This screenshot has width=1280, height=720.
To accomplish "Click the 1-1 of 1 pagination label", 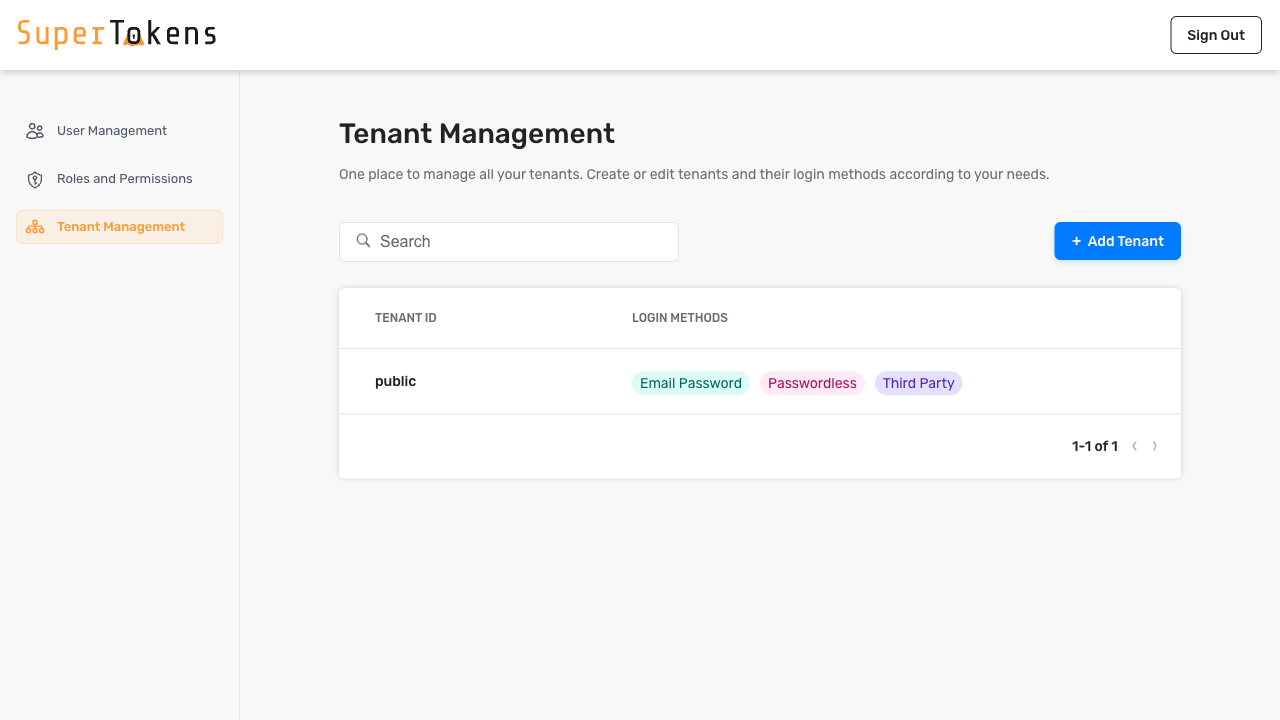I will tap(1095, 446).
